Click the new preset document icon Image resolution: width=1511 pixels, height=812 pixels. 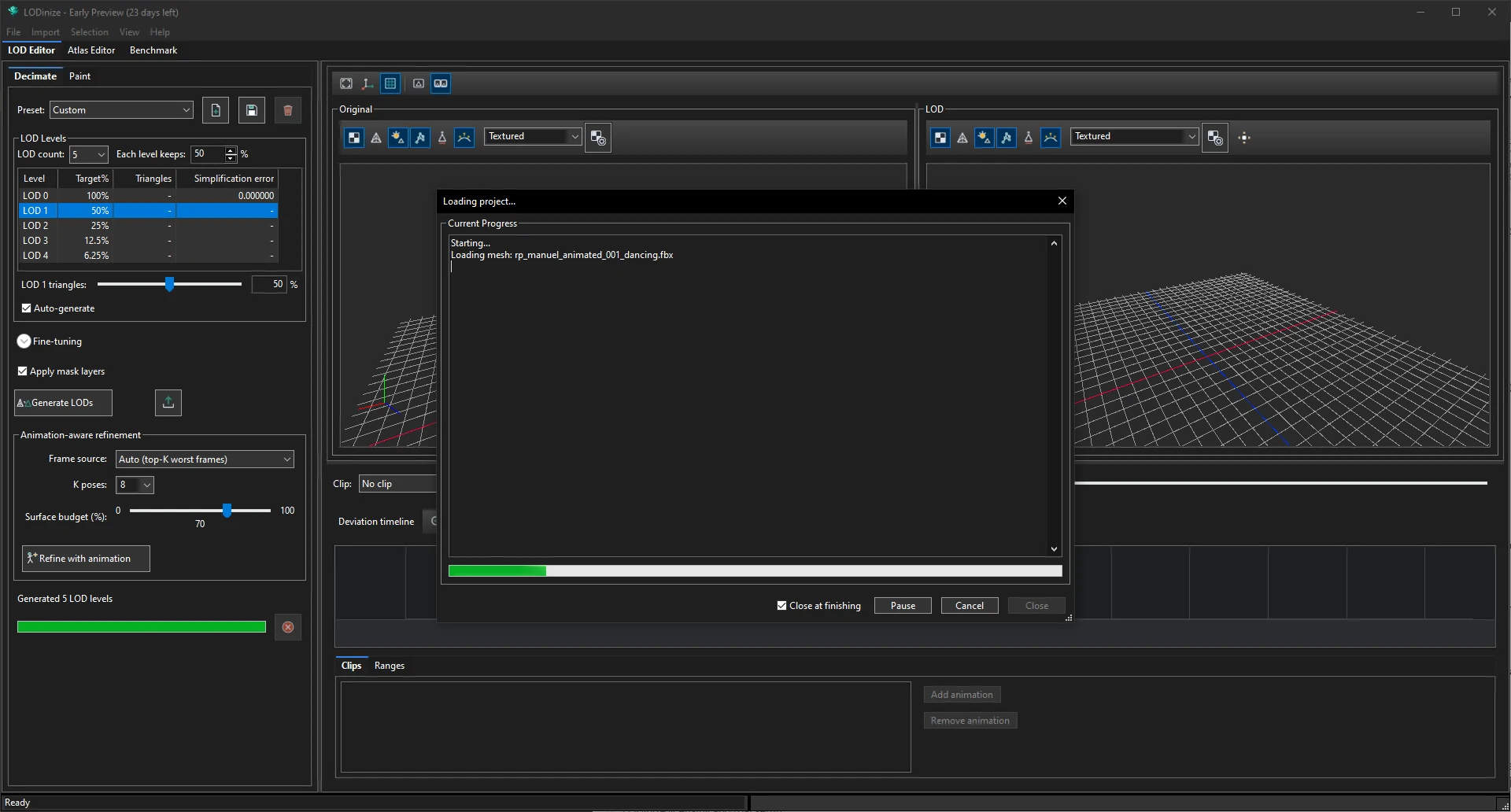click(216, 110)
